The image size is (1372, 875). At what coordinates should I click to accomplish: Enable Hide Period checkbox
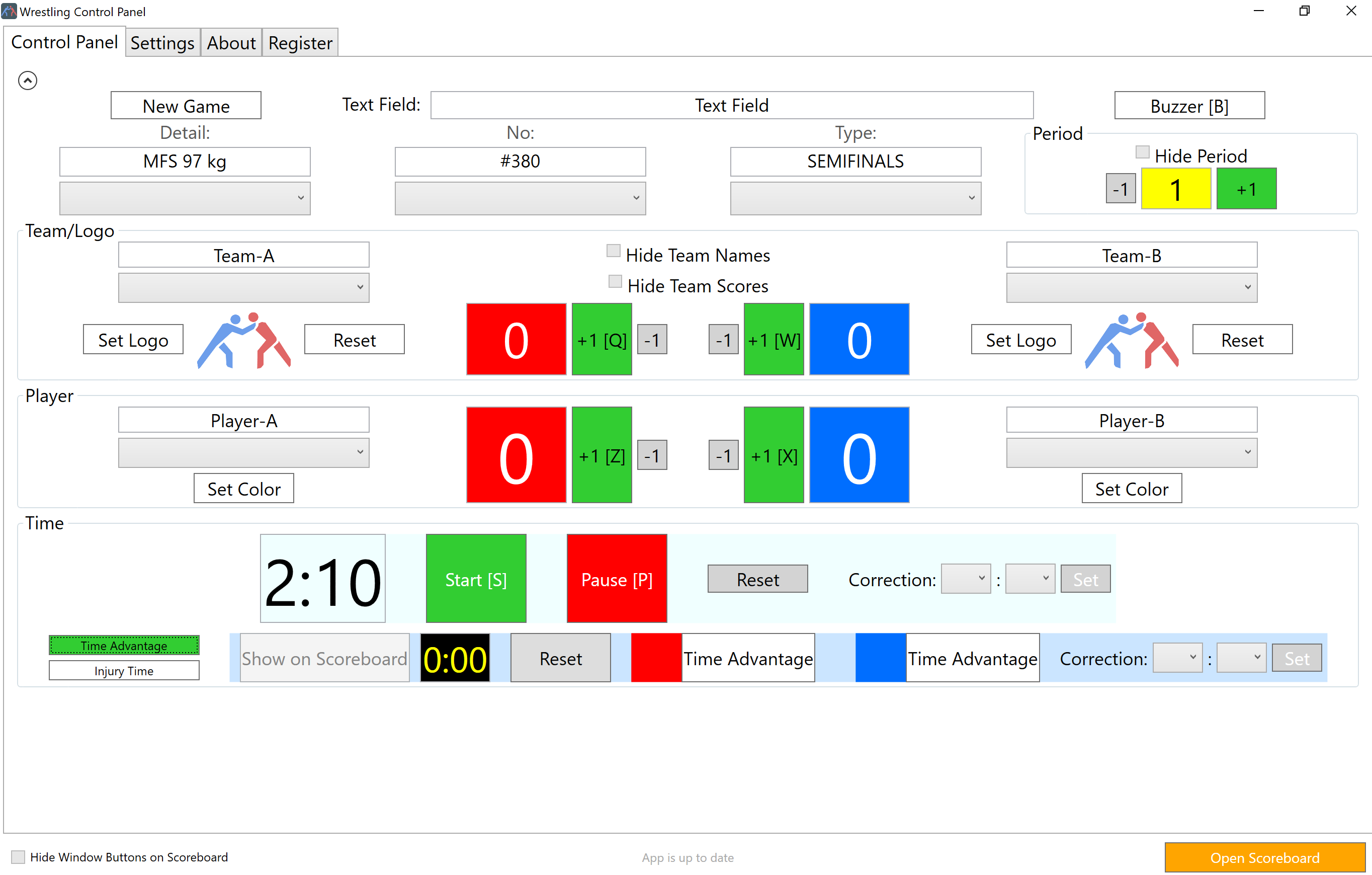coord(1142,152)
